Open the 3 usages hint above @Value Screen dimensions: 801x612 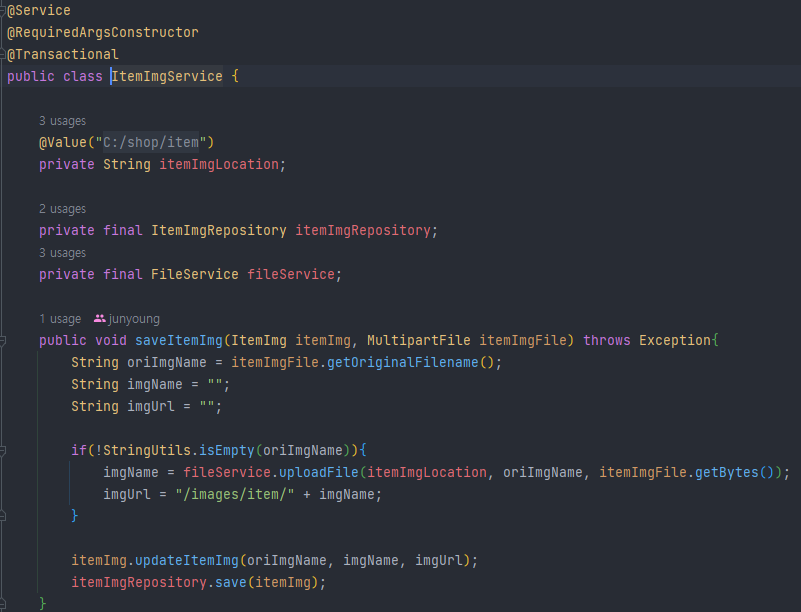[x=62, y=121]
